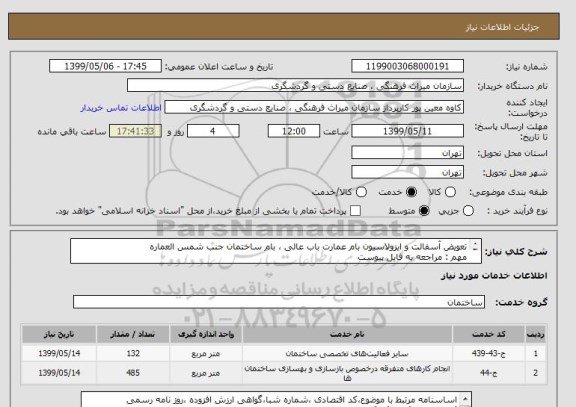Screen dimensions: 576x407
Task: Click service code ج-43-439 cell
Action: coord(489,353)
